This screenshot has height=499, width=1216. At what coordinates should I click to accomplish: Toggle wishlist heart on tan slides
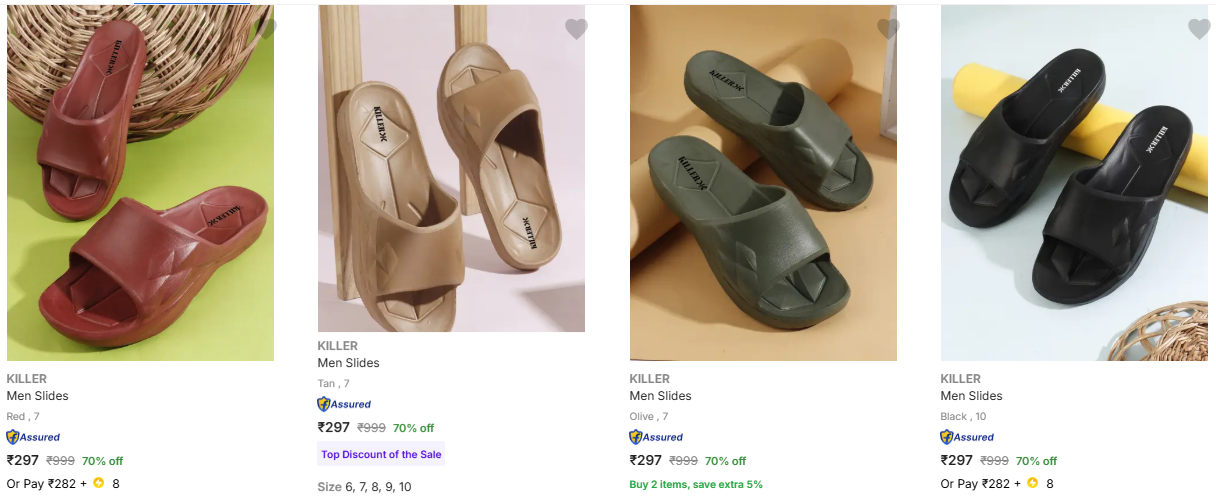576,29
